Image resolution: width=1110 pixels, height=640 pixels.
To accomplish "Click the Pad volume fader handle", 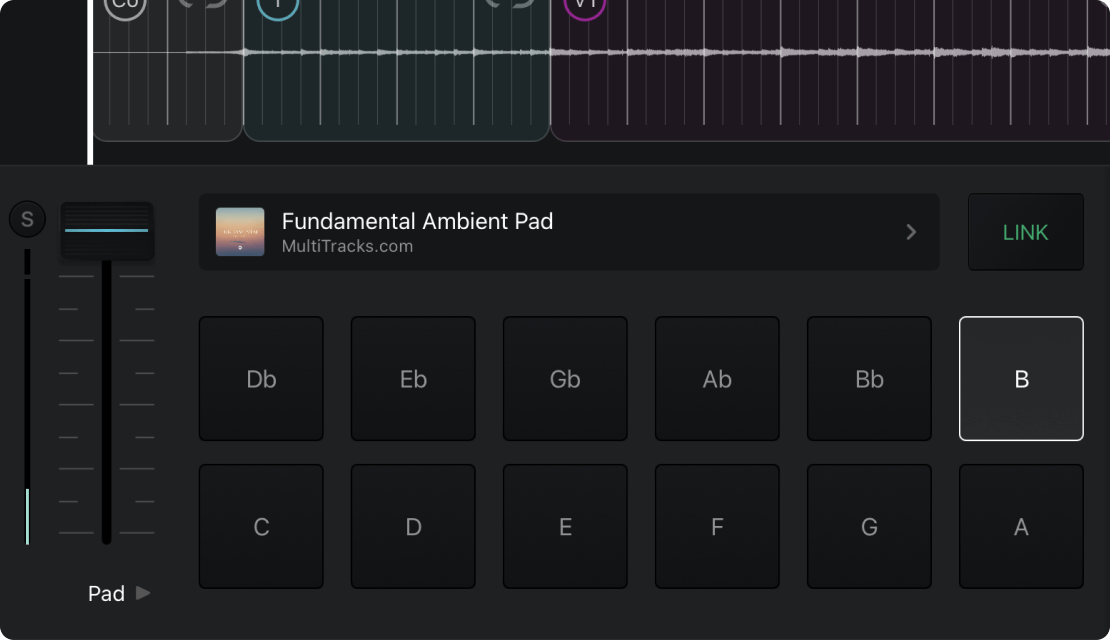I will tap(106, 230).
